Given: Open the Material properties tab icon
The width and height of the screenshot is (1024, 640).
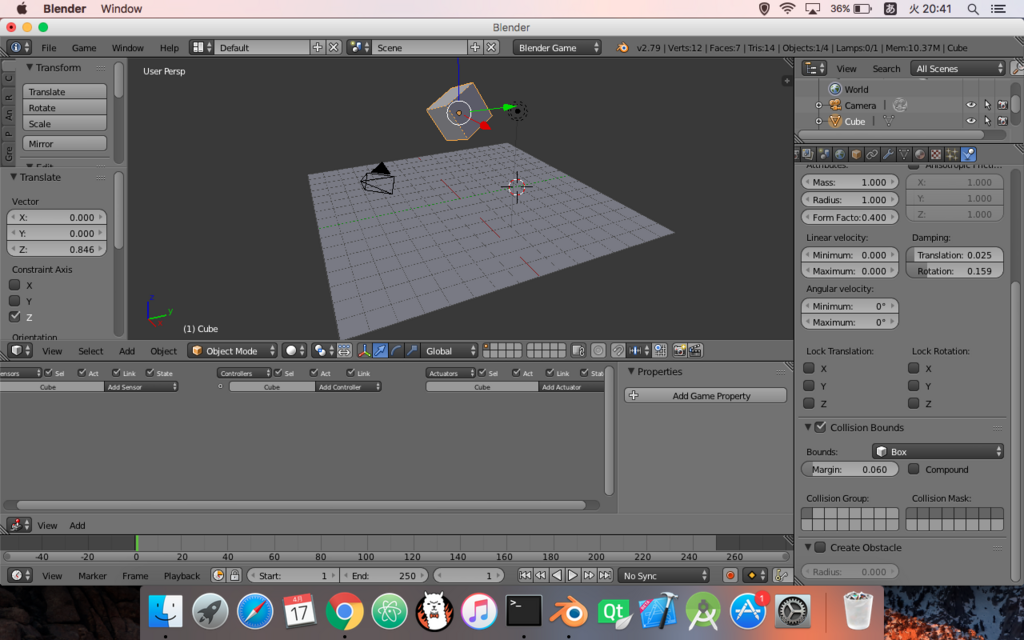Looking at the screenshot, I should [x=920, y=154].
